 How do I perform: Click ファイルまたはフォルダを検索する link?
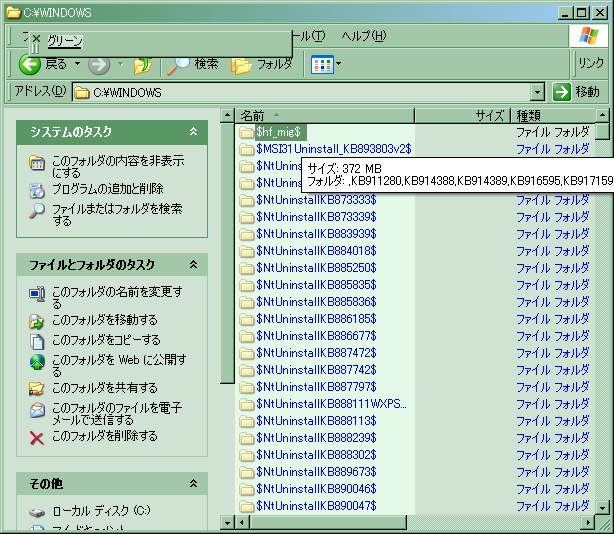pyautogui.click(x=117, y=215)
